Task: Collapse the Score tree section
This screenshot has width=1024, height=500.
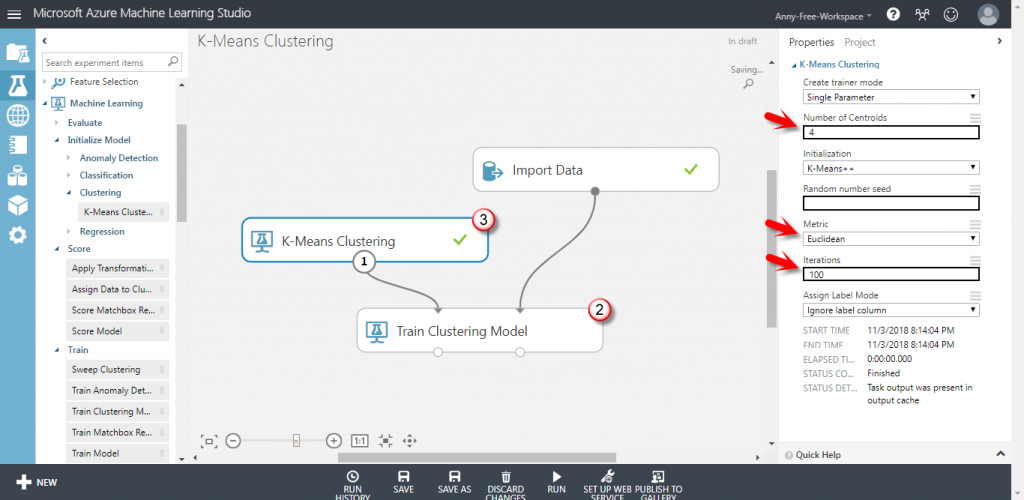Action: click(57, 249)
